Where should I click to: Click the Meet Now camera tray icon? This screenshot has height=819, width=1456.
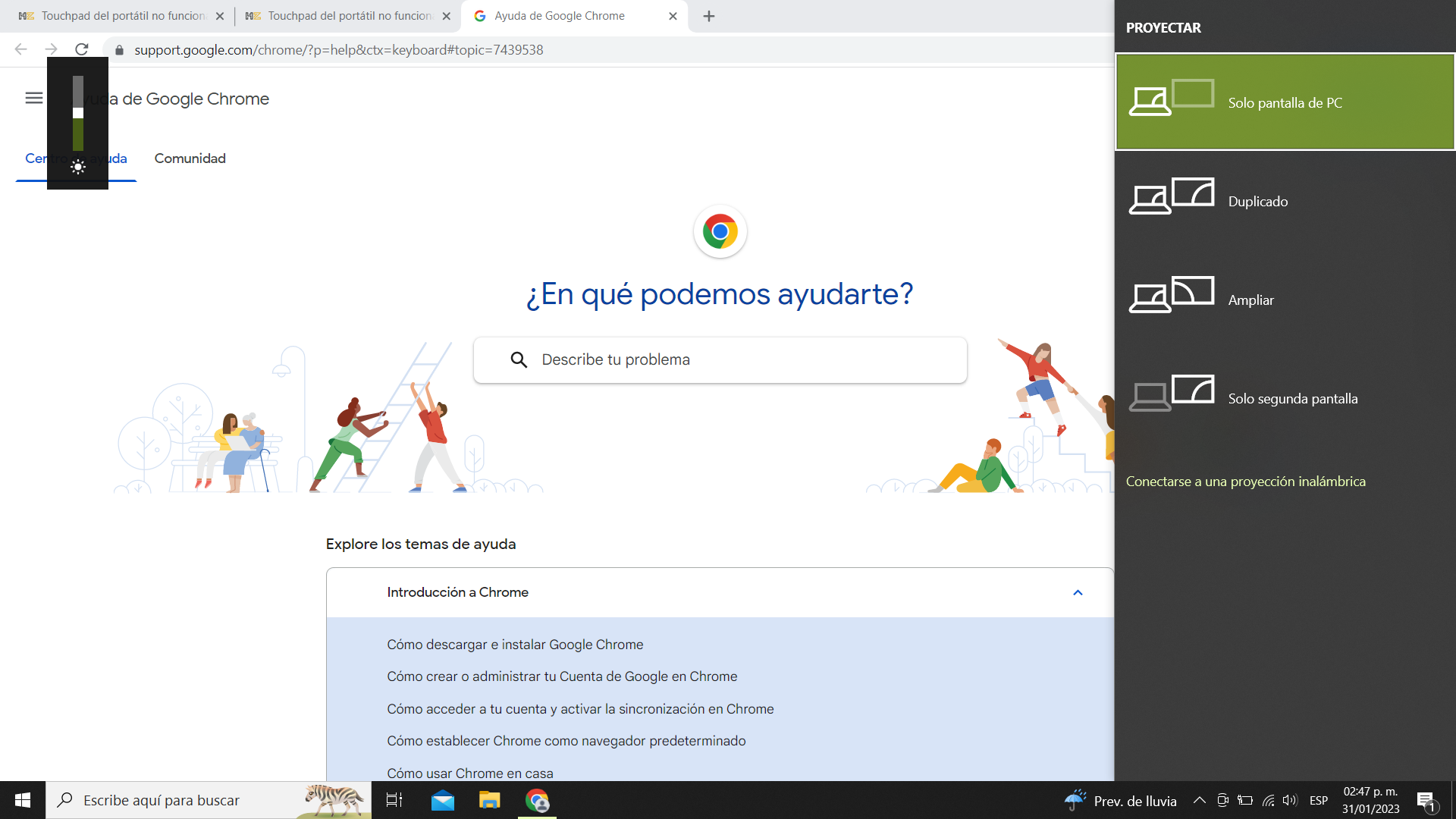coord(1222,800)
